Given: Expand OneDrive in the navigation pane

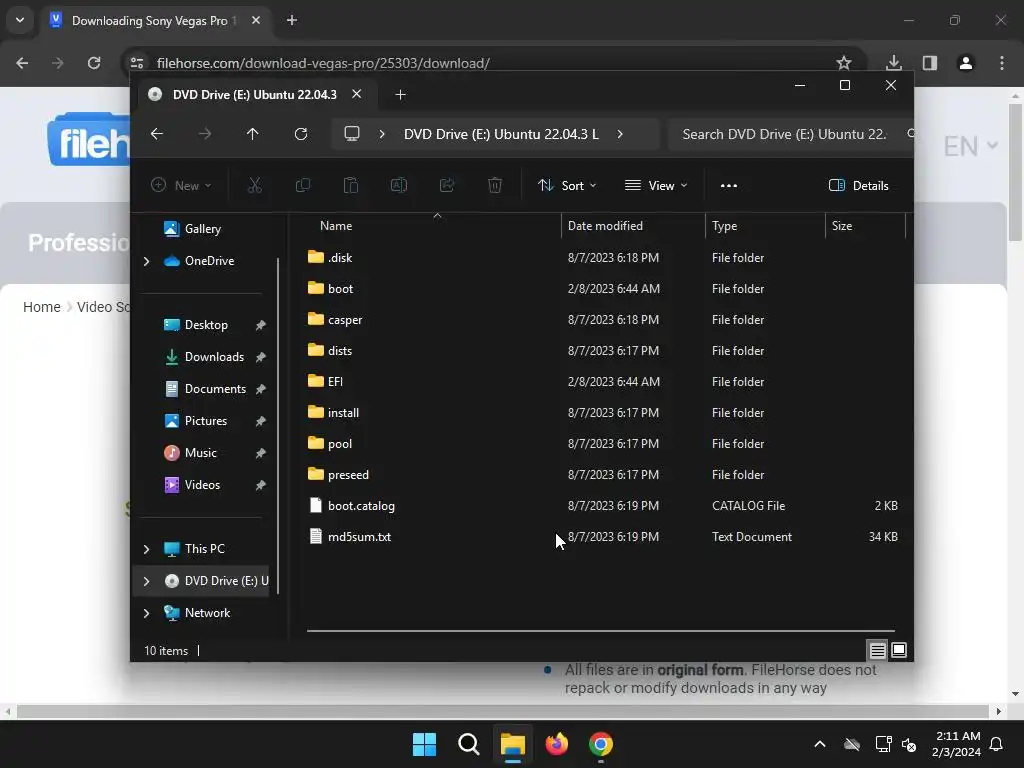Looking at the screenshot, I should click(146, 261).
